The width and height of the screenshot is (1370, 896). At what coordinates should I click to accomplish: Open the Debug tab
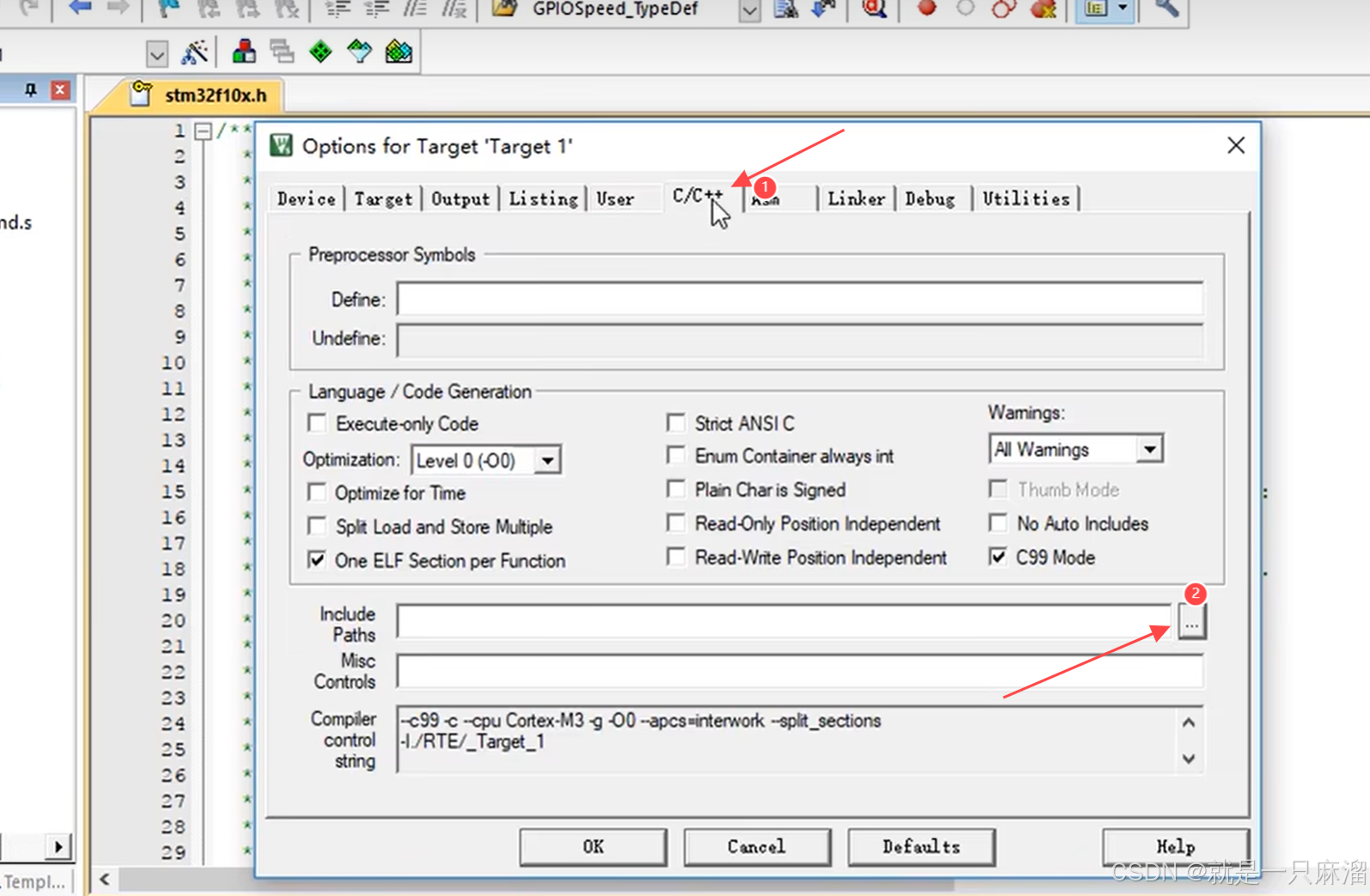point(929,198)
